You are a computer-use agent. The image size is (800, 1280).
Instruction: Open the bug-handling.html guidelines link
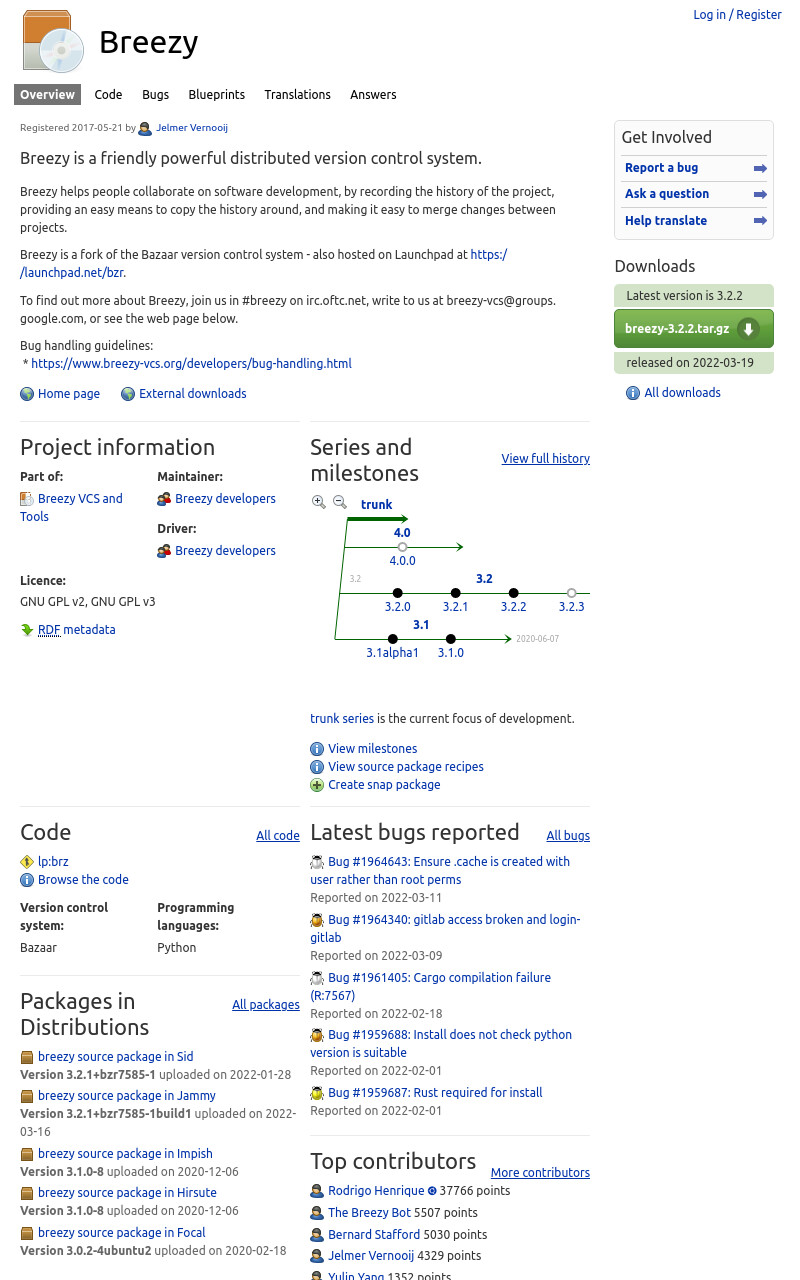(x=191, y=364)
